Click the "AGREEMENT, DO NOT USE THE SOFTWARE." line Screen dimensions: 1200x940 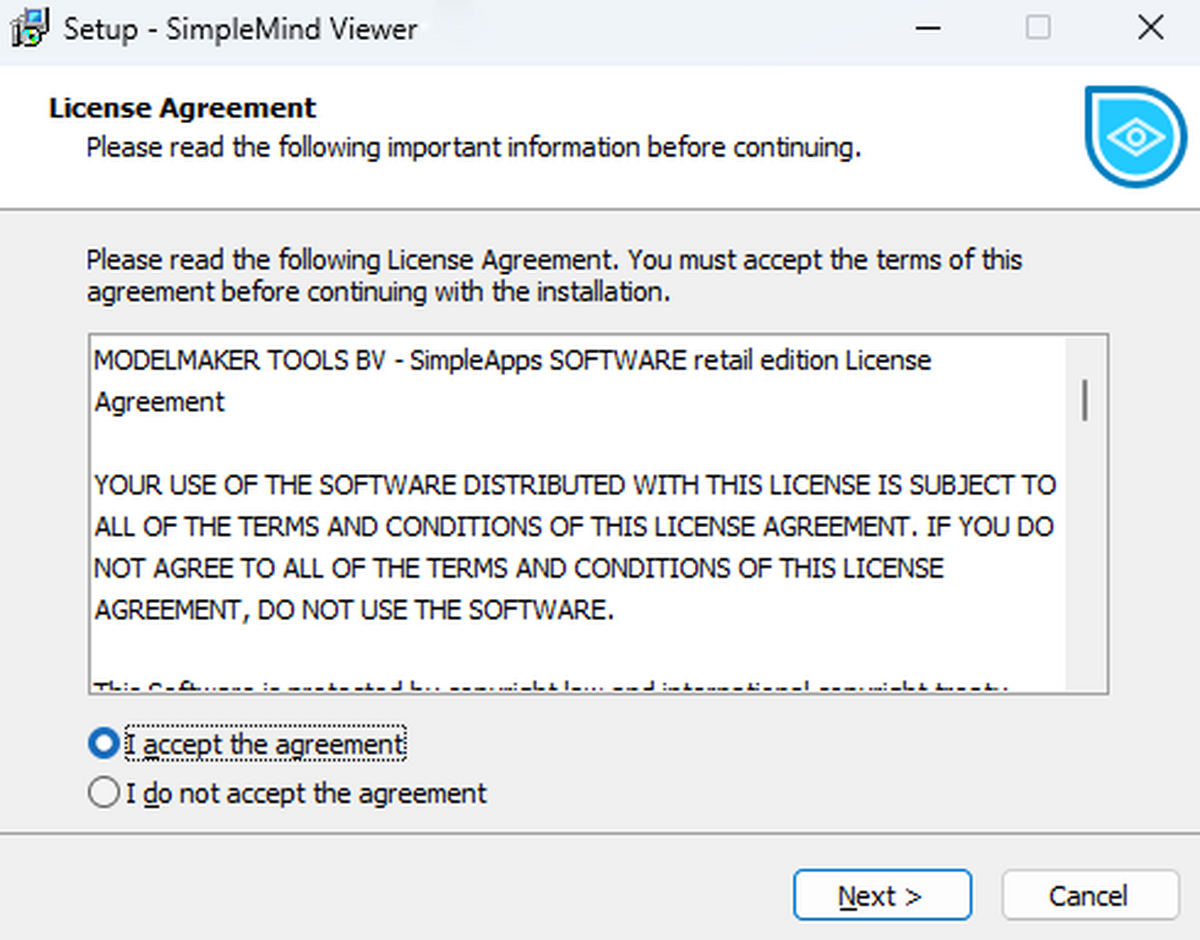pyautogui.click(x=354, y=609)
